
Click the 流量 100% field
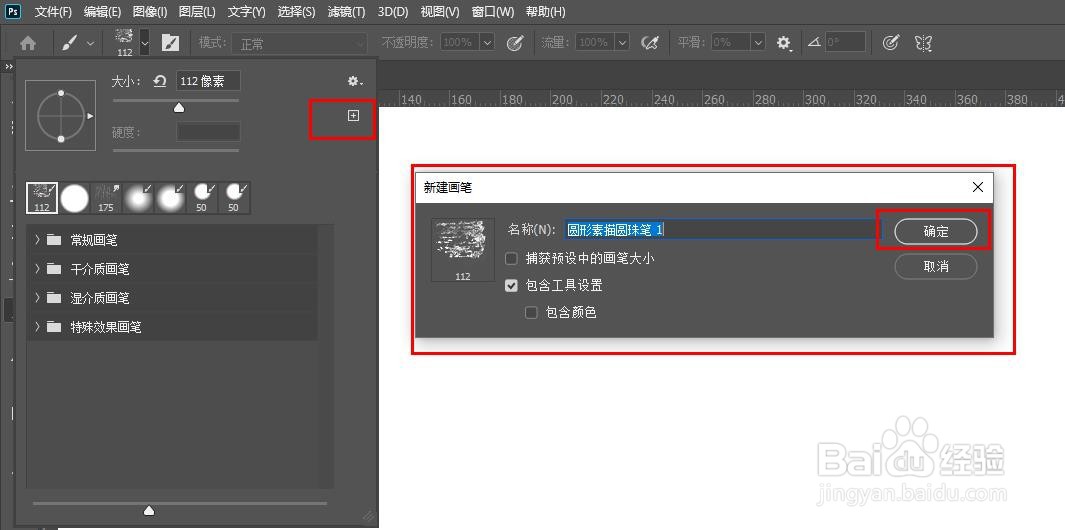pyautogui.click(x=594, y=42)
